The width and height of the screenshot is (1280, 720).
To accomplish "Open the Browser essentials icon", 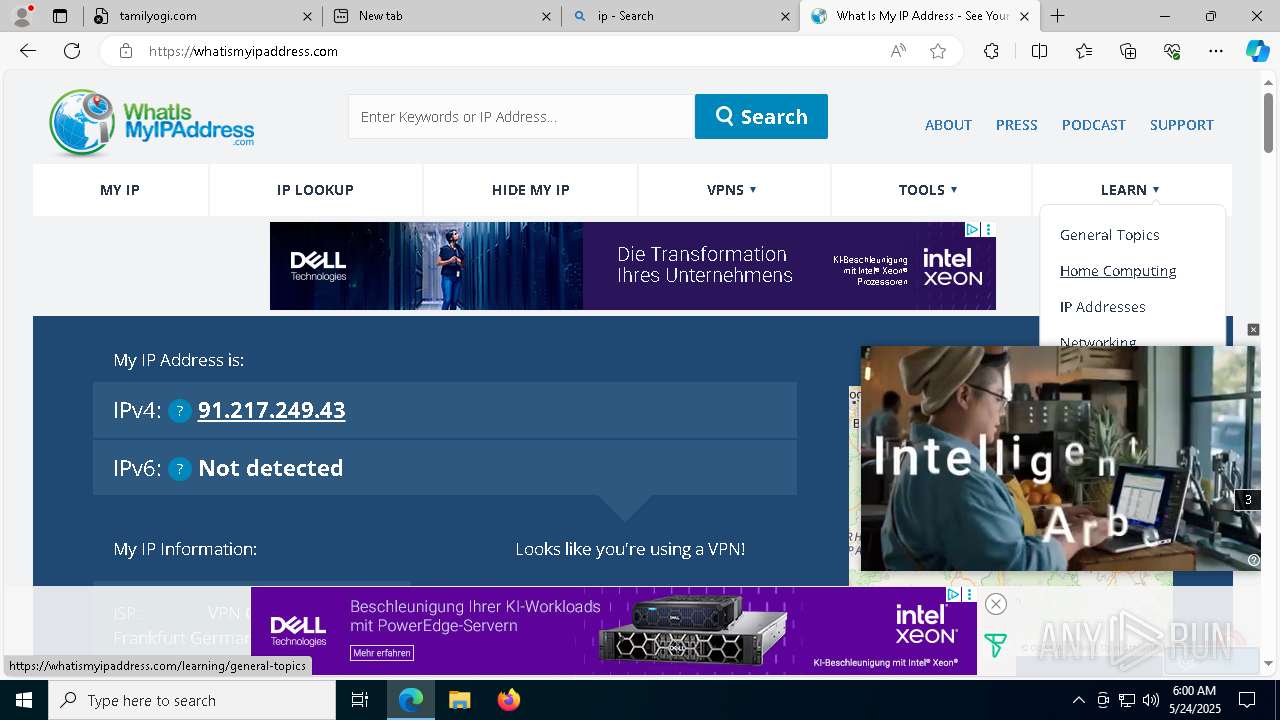I will point(1172,51).
